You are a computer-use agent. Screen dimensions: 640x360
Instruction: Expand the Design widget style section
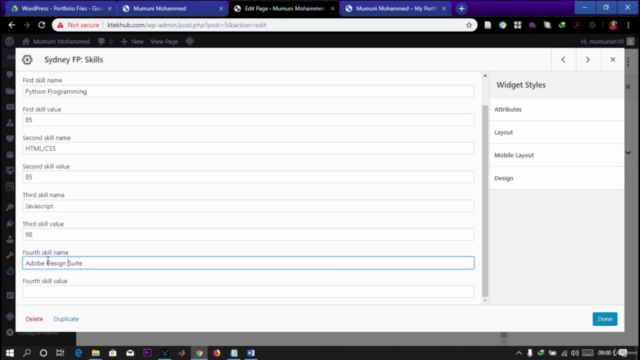point(557,178)
